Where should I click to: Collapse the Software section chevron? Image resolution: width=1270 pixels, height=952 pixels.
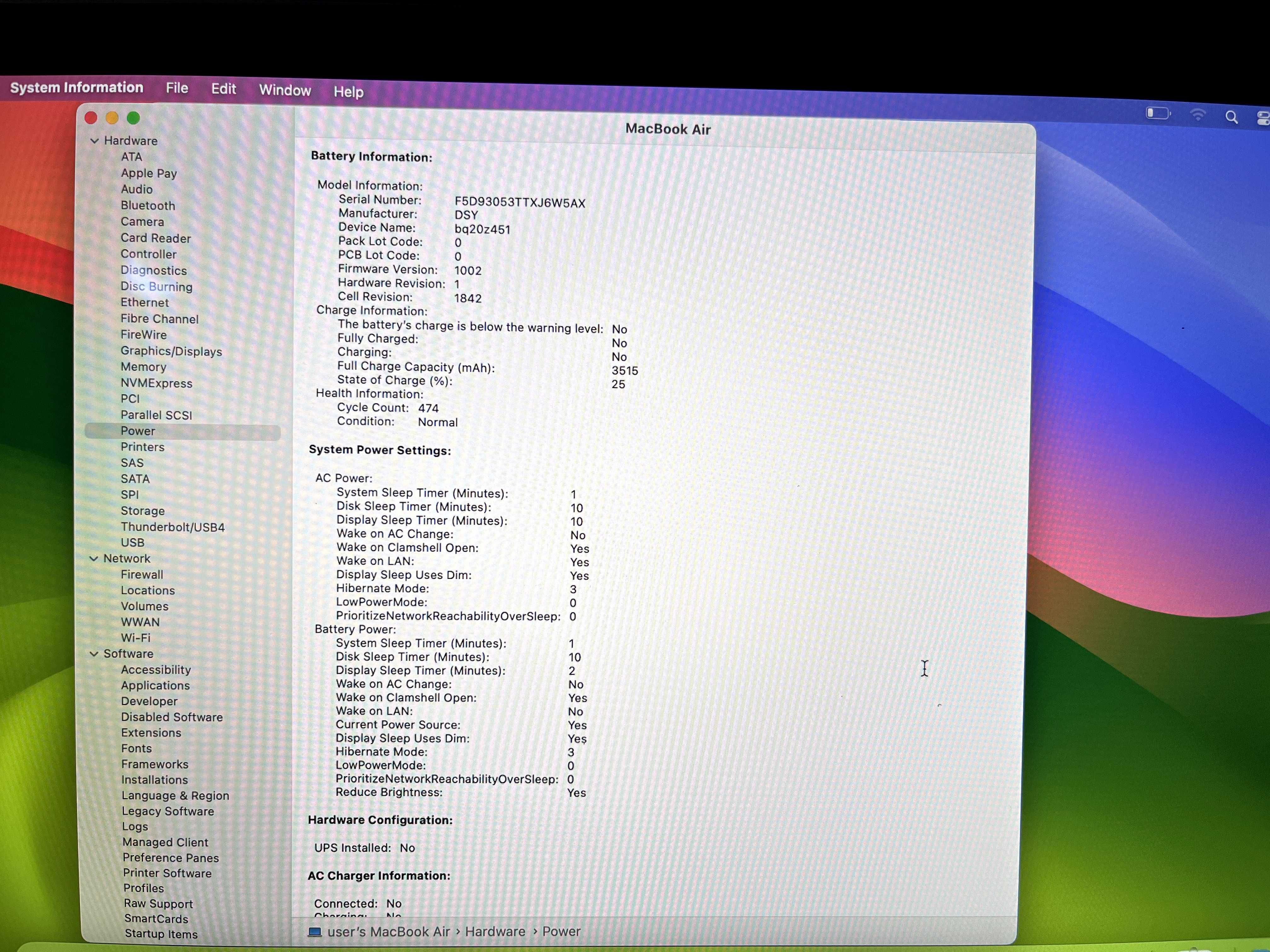[94, 654]
